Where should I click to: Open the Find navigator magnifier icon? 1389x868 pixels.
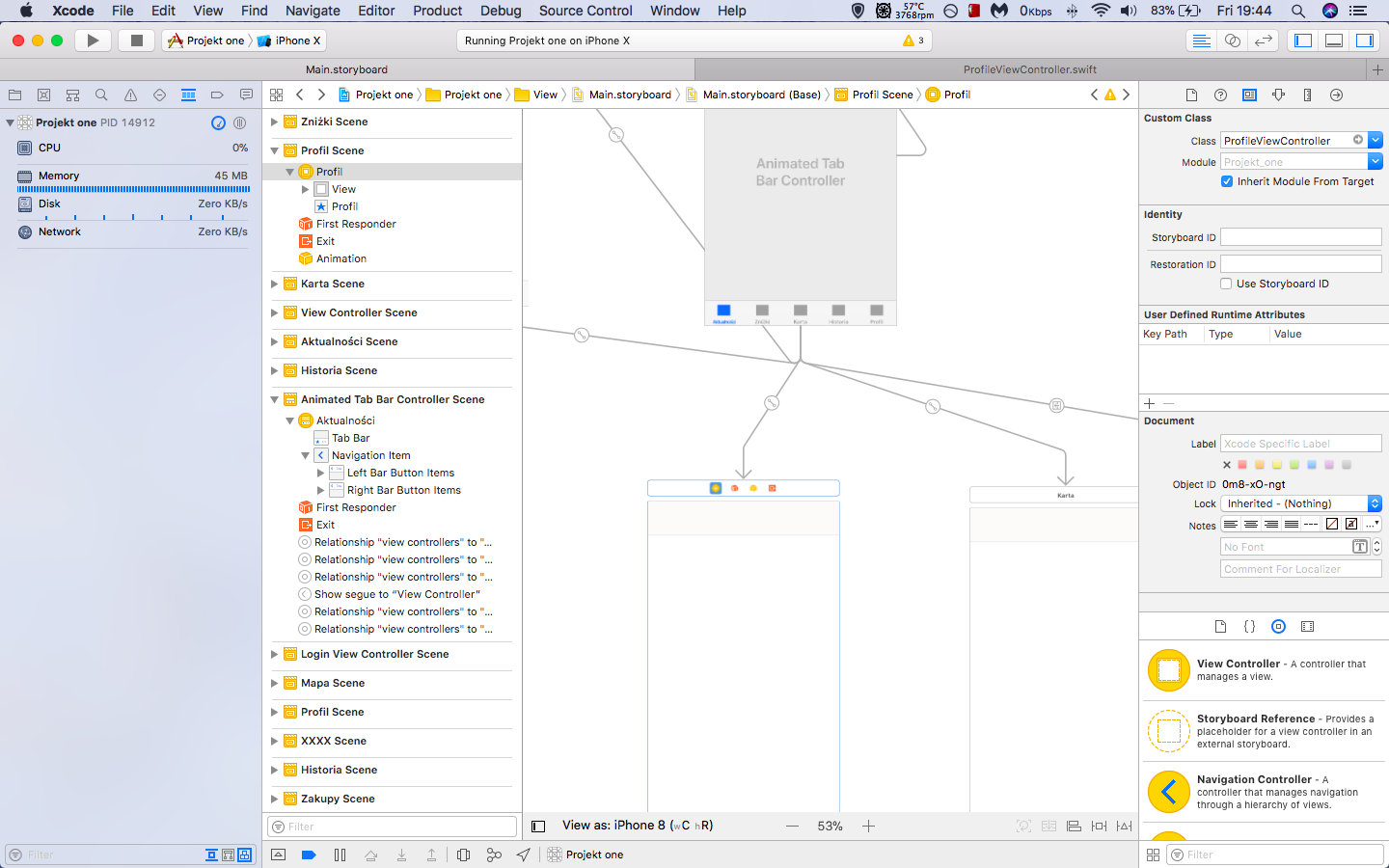click(101, 95)
